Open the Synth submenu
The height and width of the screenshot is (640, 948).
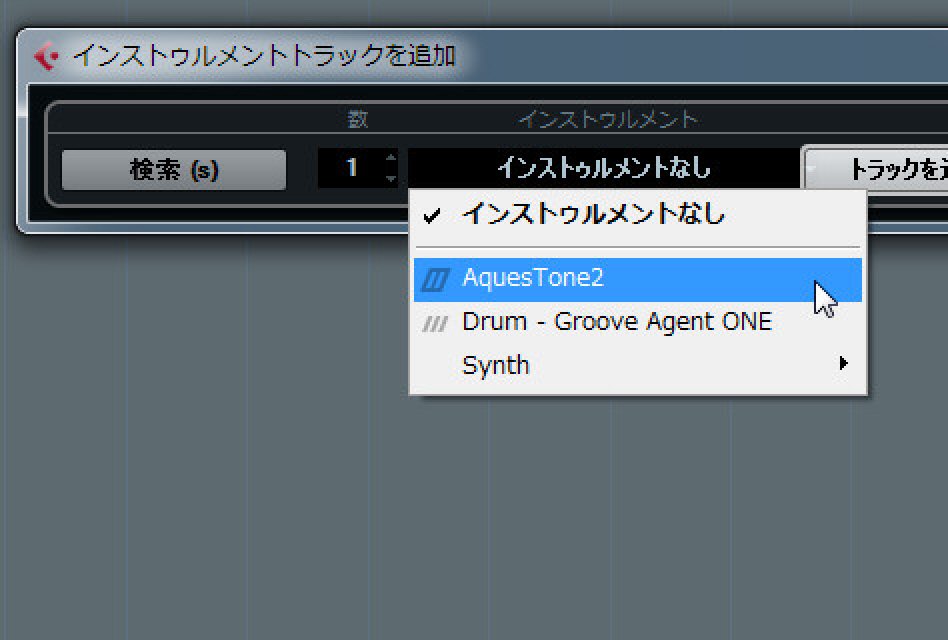638,365
